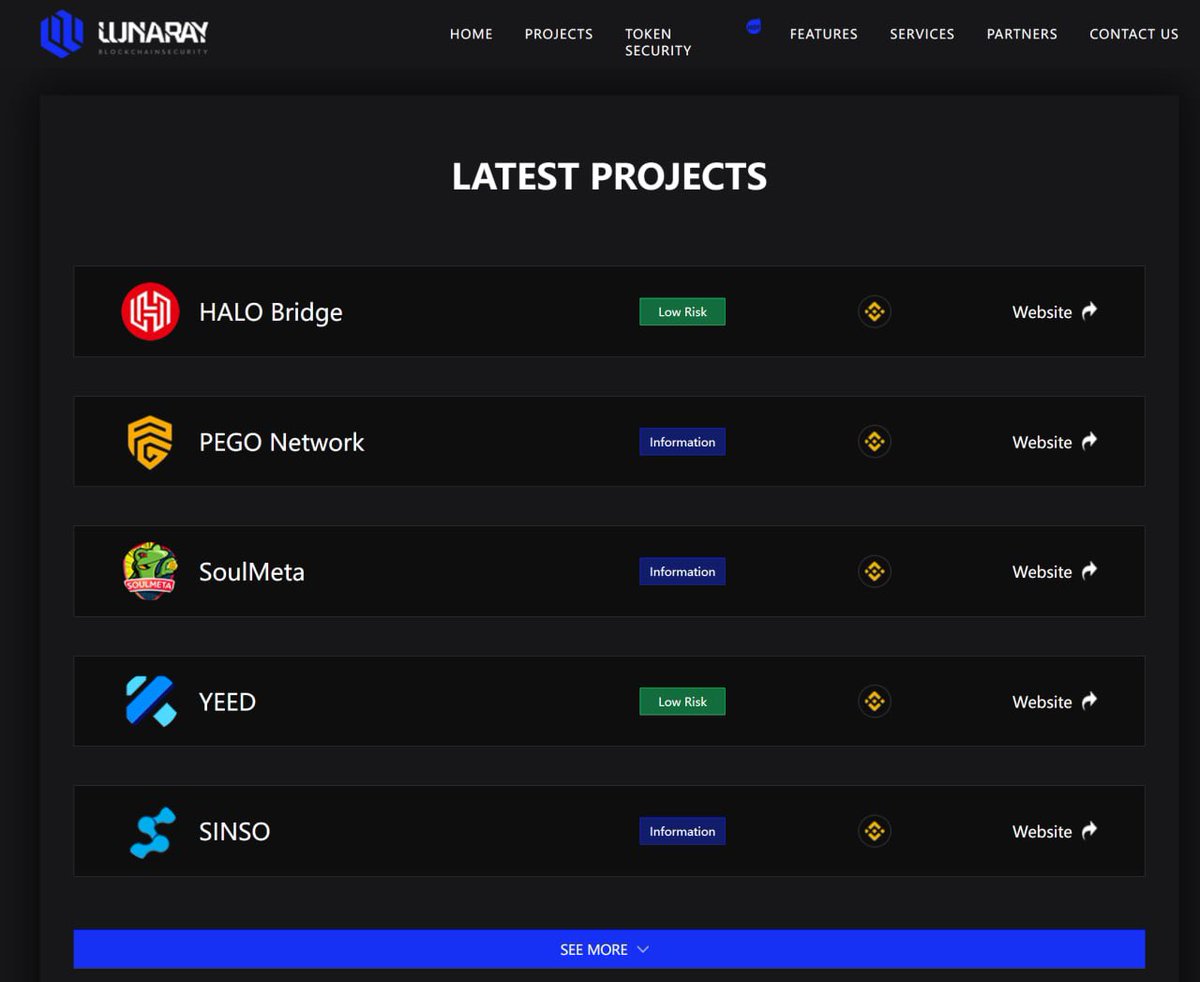Viewport: 1200px width, 982px height.
Task: Open the CONTACT US menu item
Action: tap(1134, 34)
